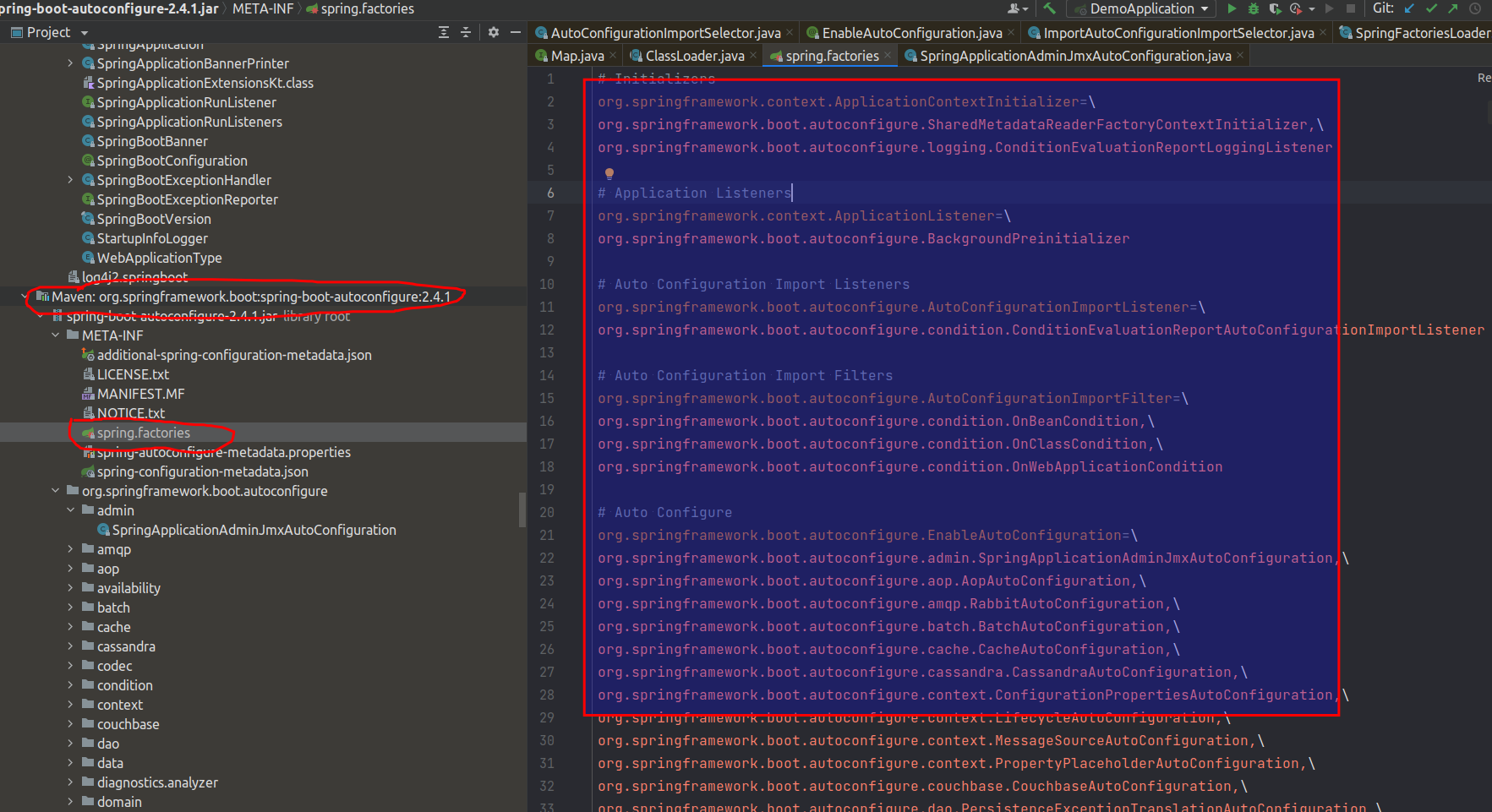
Task: Click the profiler run icon
Action: coord(1295,8)
